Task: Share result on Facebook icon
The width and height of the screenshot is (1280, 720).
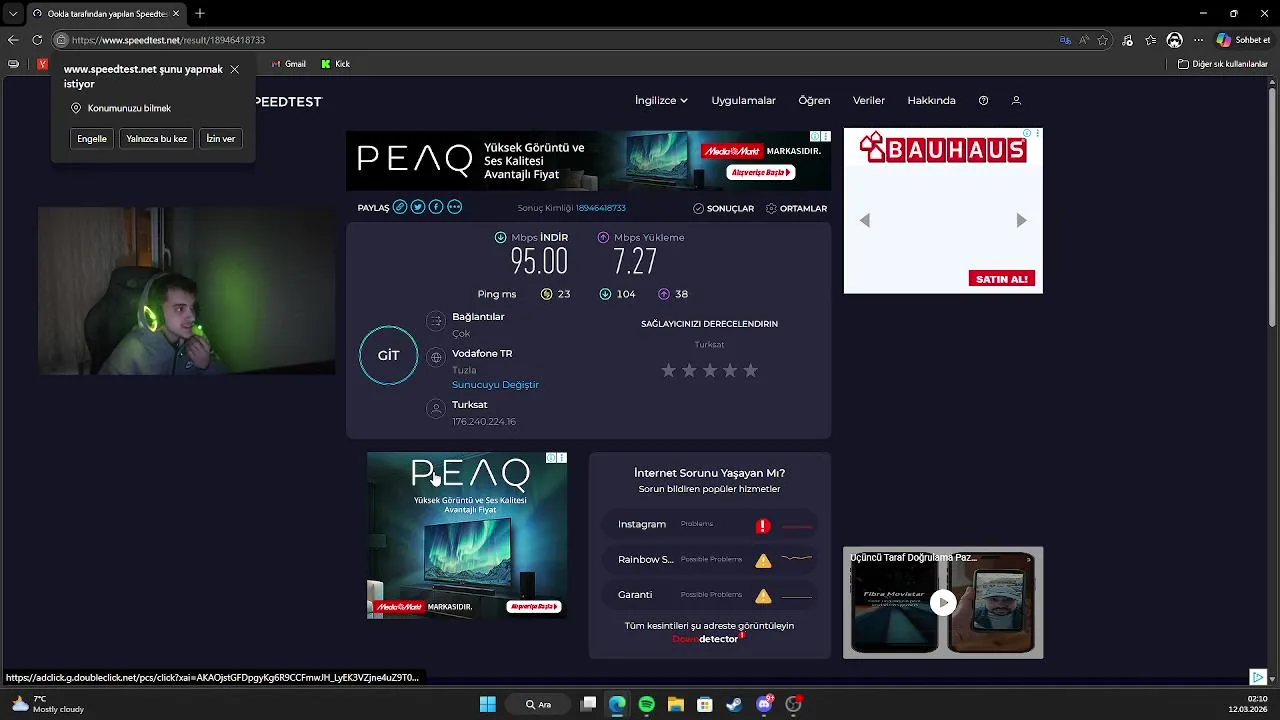Action: [x=436, y=207]
